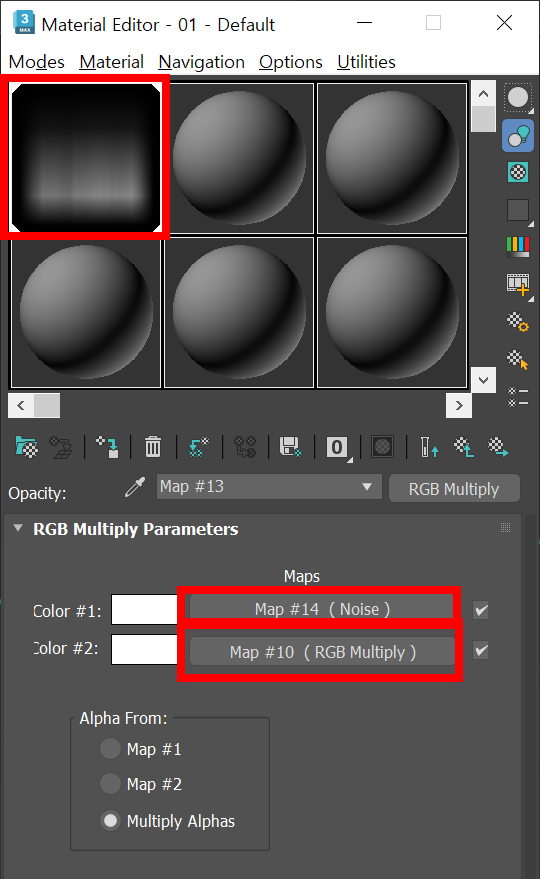The height and width of the screenshot is (879, 540).
Task: Open the Material menu
Action: tap(111, 62)
